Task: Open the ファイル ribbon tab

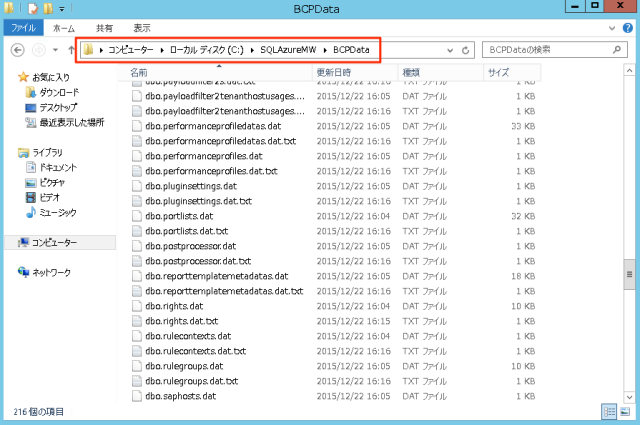Action: pyautogui.click(x=23, y=28)
